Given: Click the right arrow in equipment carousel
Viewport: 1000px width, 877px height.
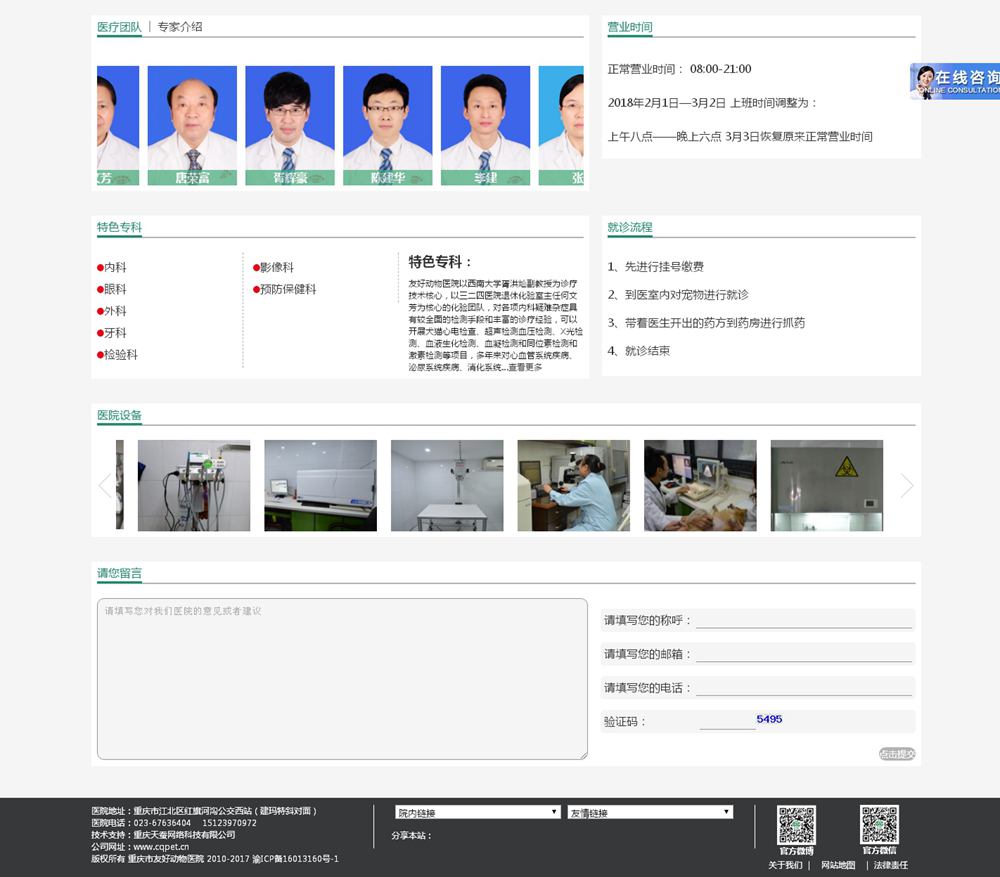Looking at the screenshot, I should (906, 486).
